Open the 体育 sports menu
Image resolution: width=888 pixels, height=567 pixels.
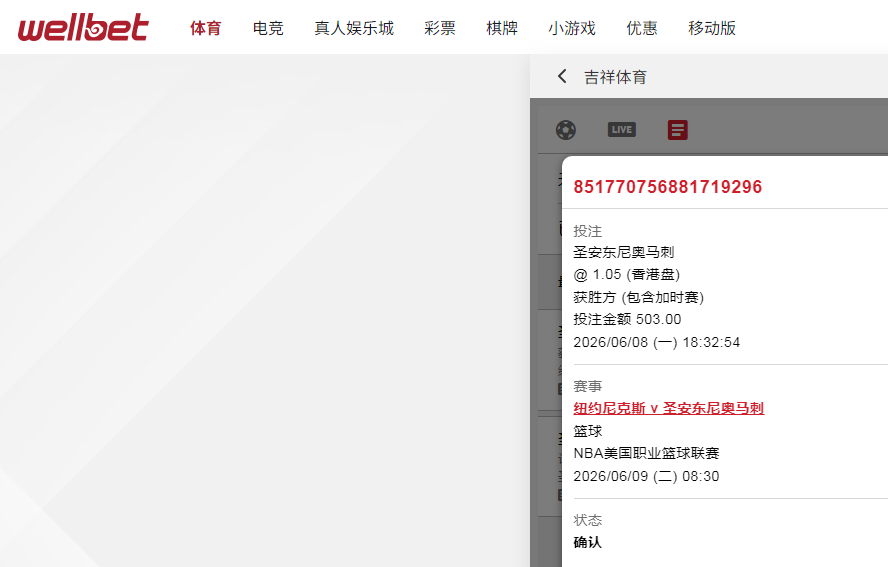[206, 28]
